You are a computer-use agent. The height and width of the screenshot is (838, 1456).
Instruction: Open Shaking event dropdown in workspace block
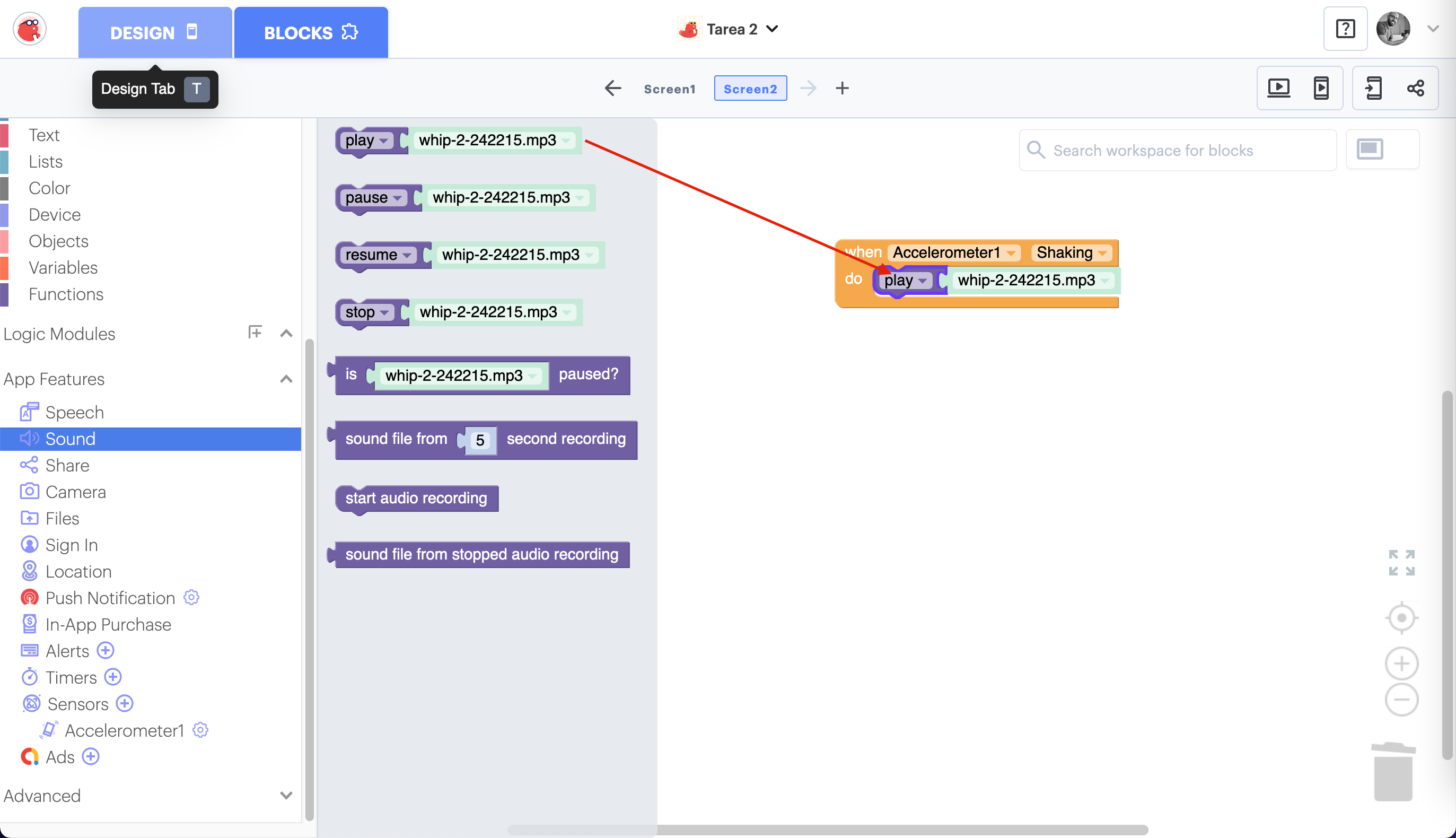pos(1102,252)
